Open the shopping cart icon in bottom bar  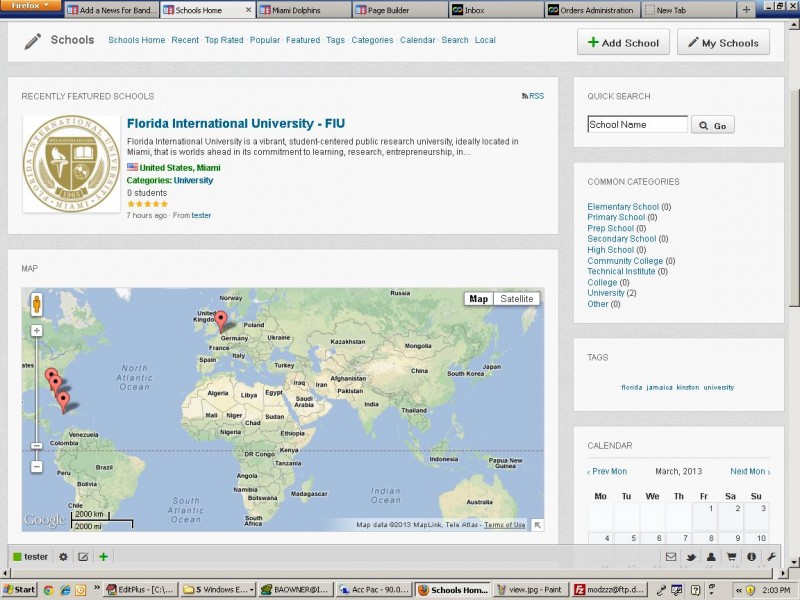731,557
